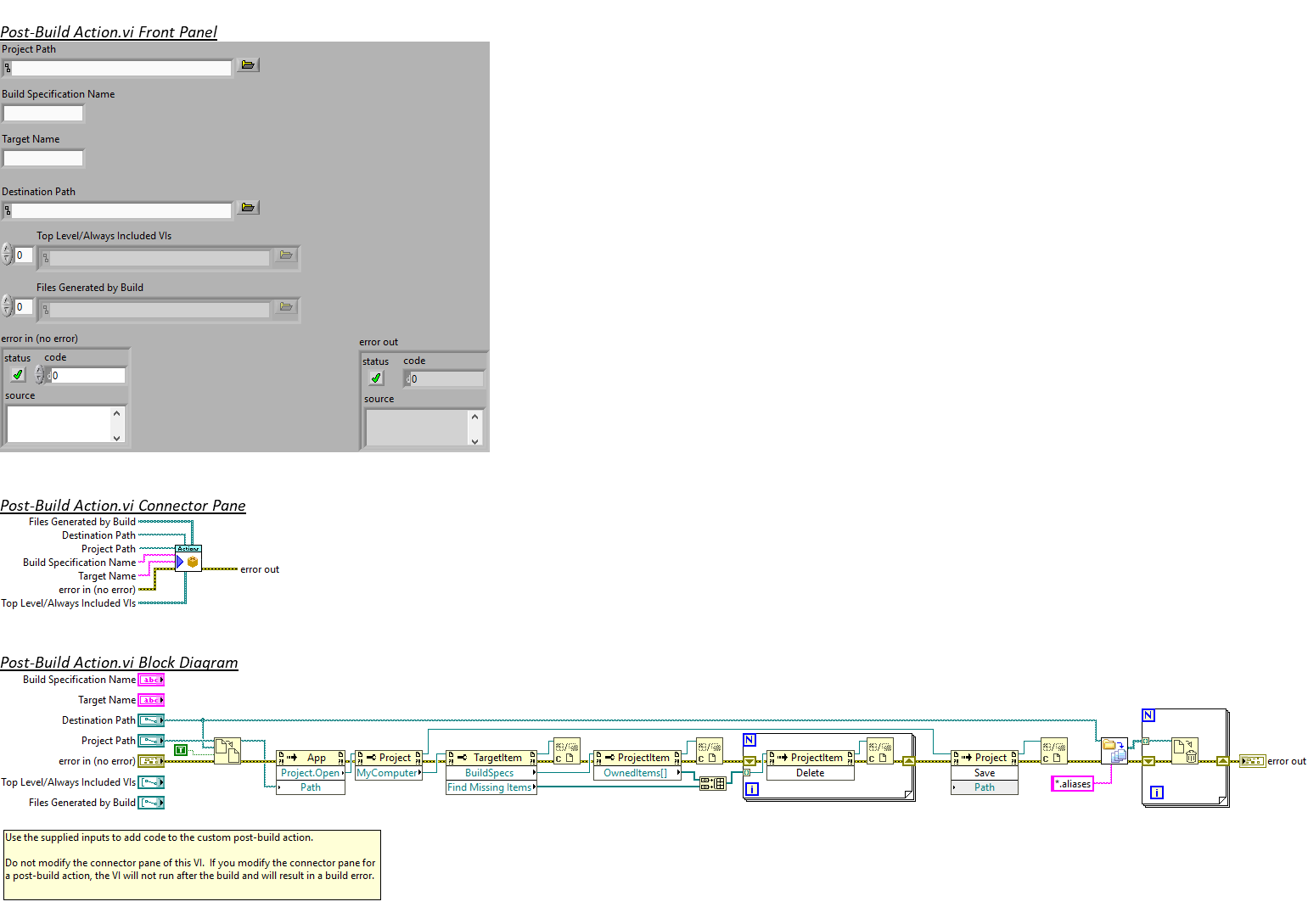Toggle error in status checkmark indicator

18,374
